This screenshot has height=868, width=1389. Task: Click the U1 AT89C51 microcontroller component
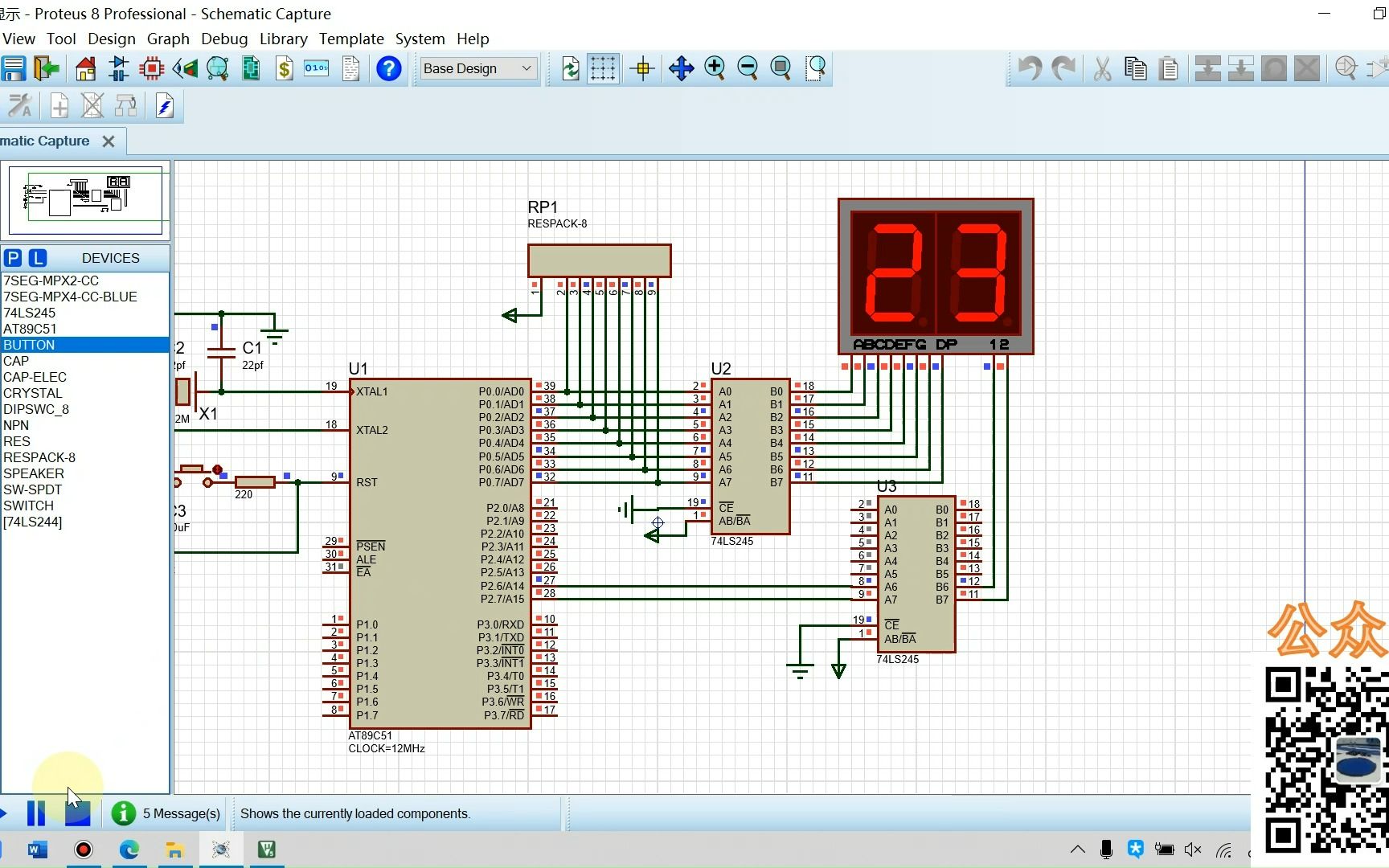(440, 554)
